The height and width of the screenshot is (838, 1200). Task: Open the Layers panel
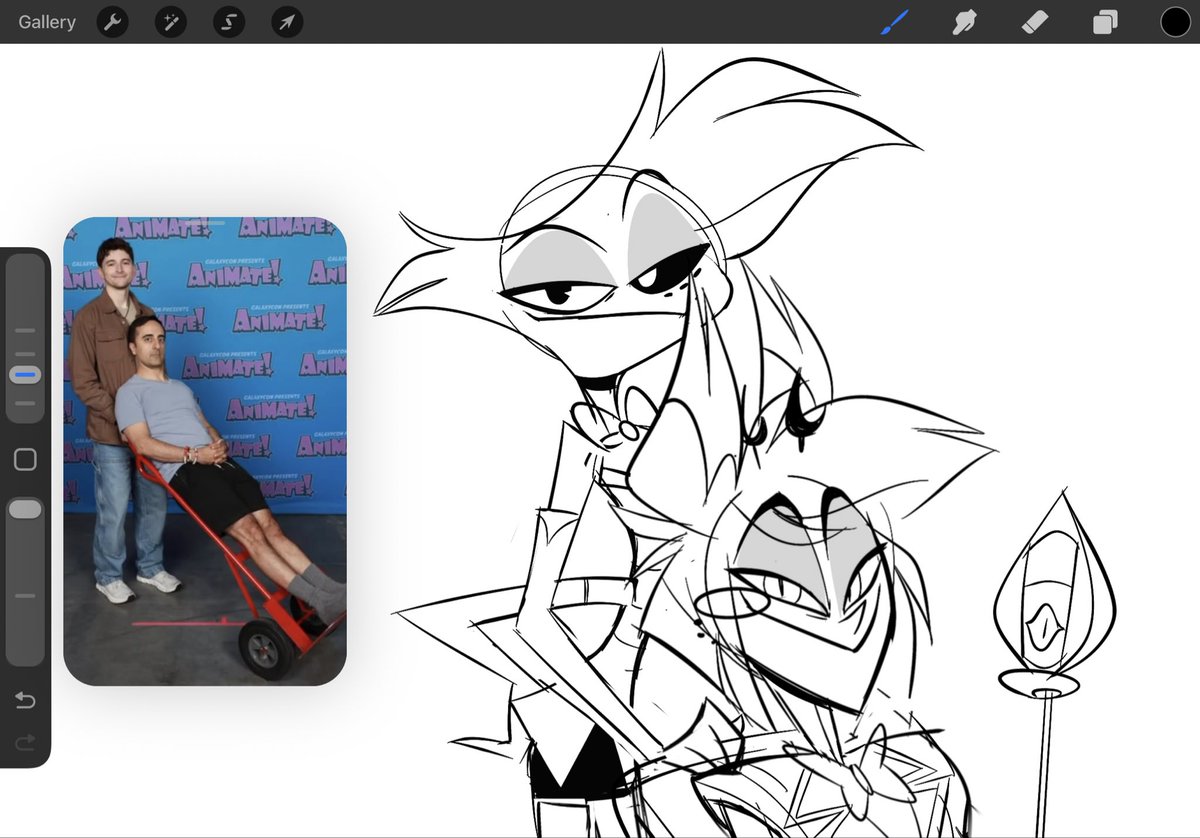(x=1105, y=22)
